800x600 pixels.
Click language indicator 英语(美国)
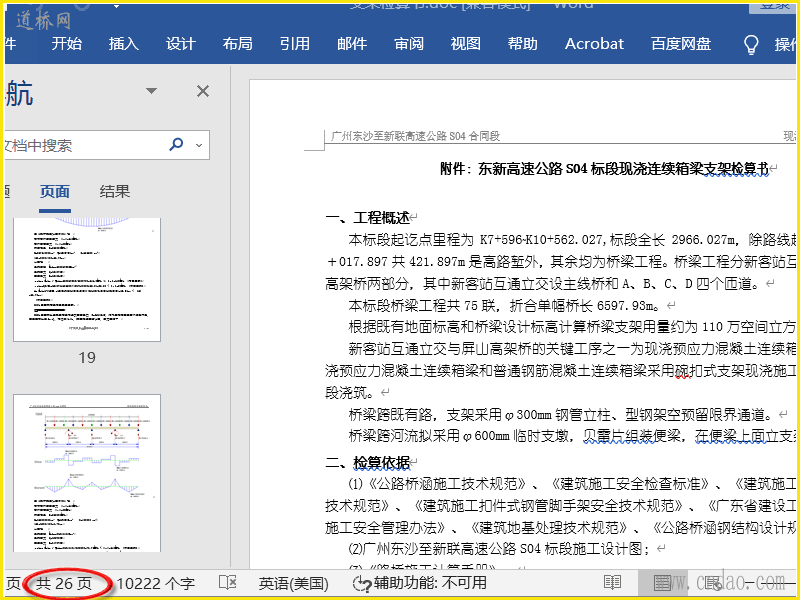pos(293,583)
